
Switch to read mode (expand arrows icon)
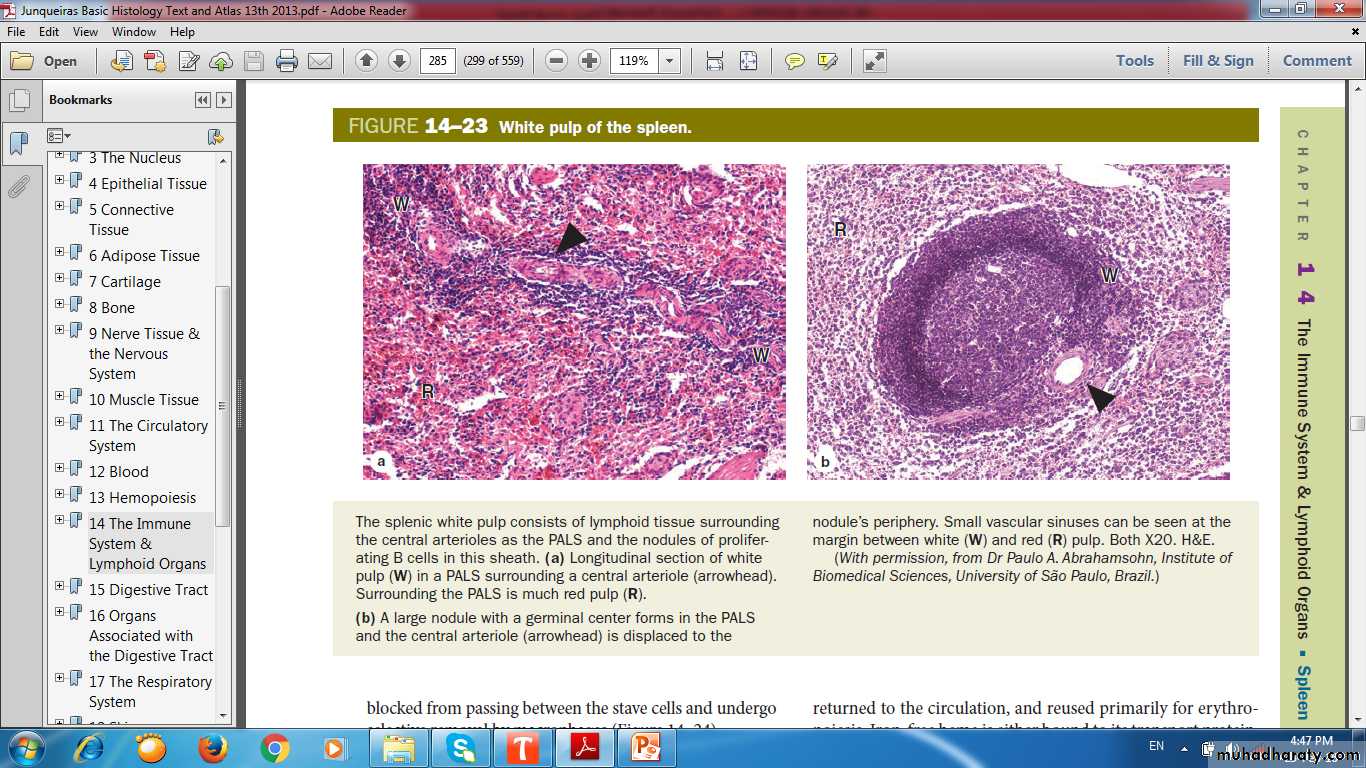875,61
